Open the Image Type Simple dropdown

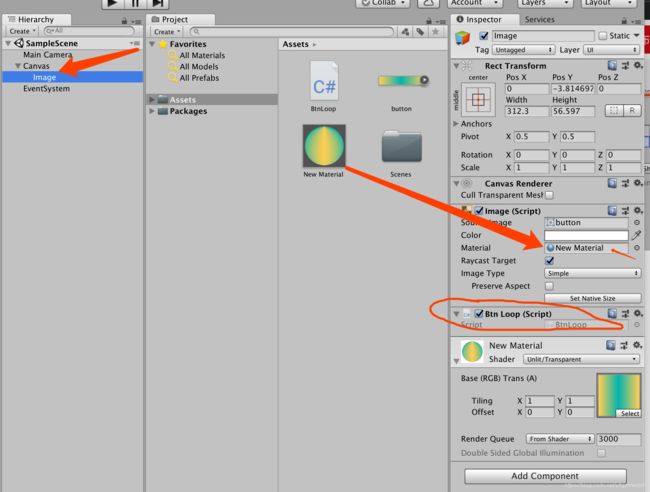[x=592, y=274]
